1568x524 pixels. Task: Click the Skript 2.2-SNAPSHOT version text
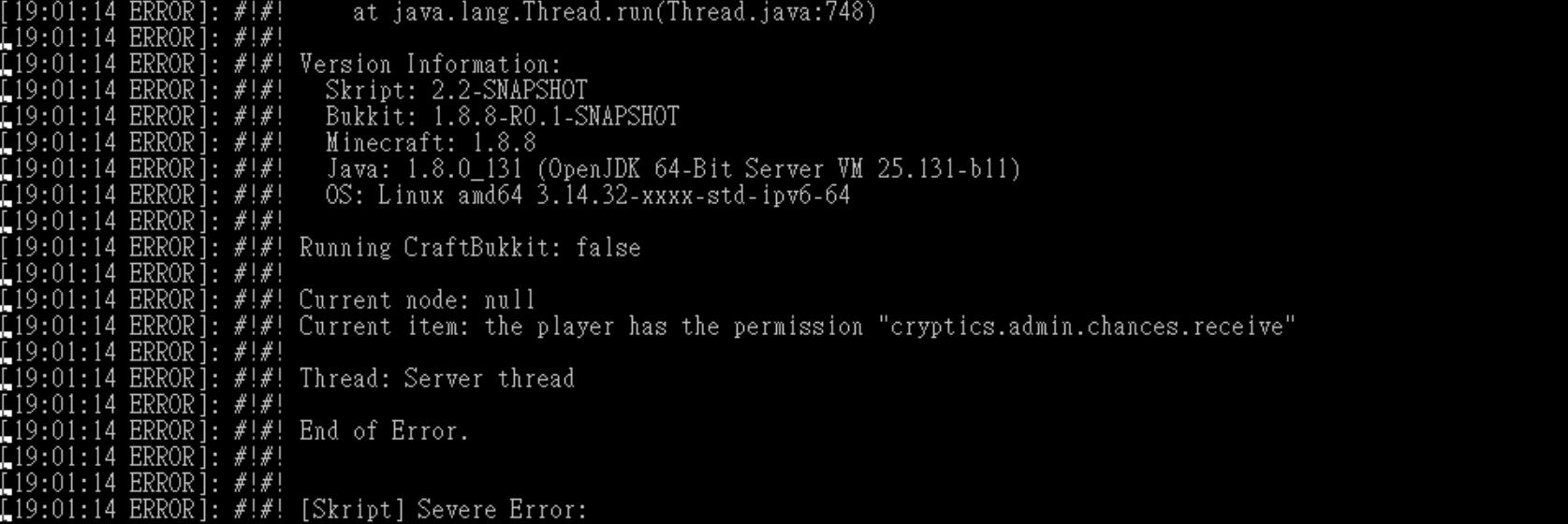pos(456,91)
